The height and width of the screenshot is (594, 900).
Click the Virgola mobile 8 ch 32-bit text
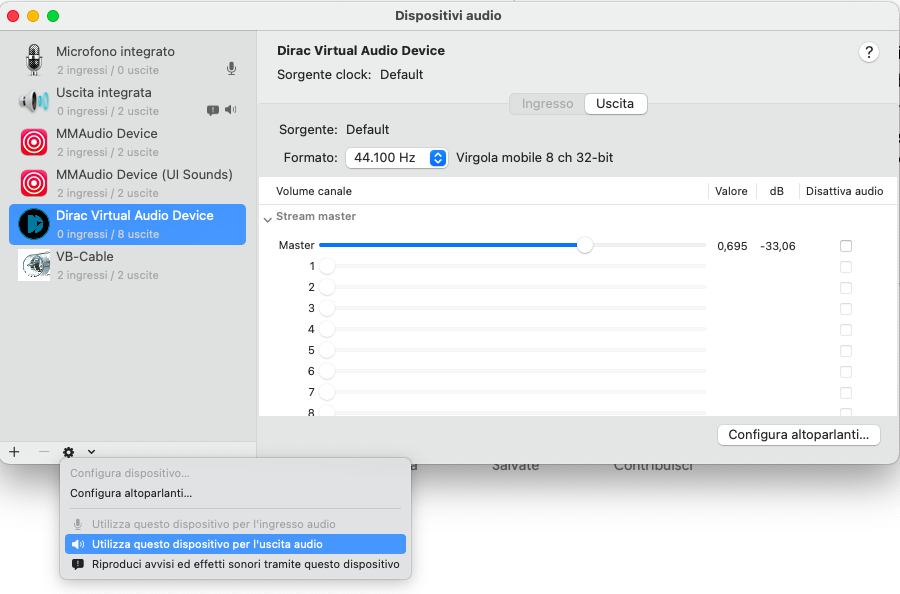(534, 158)
